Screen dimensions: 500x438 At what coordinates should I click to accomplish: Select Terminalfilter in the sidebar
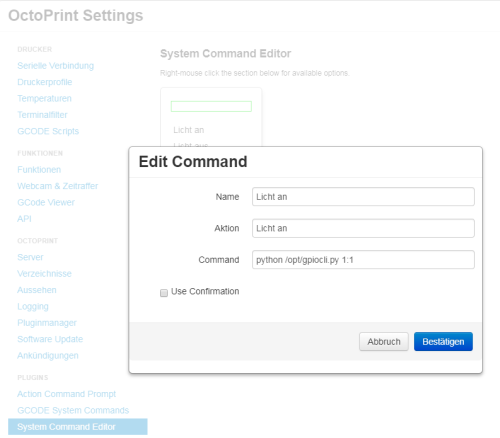[x=42, y=115]
